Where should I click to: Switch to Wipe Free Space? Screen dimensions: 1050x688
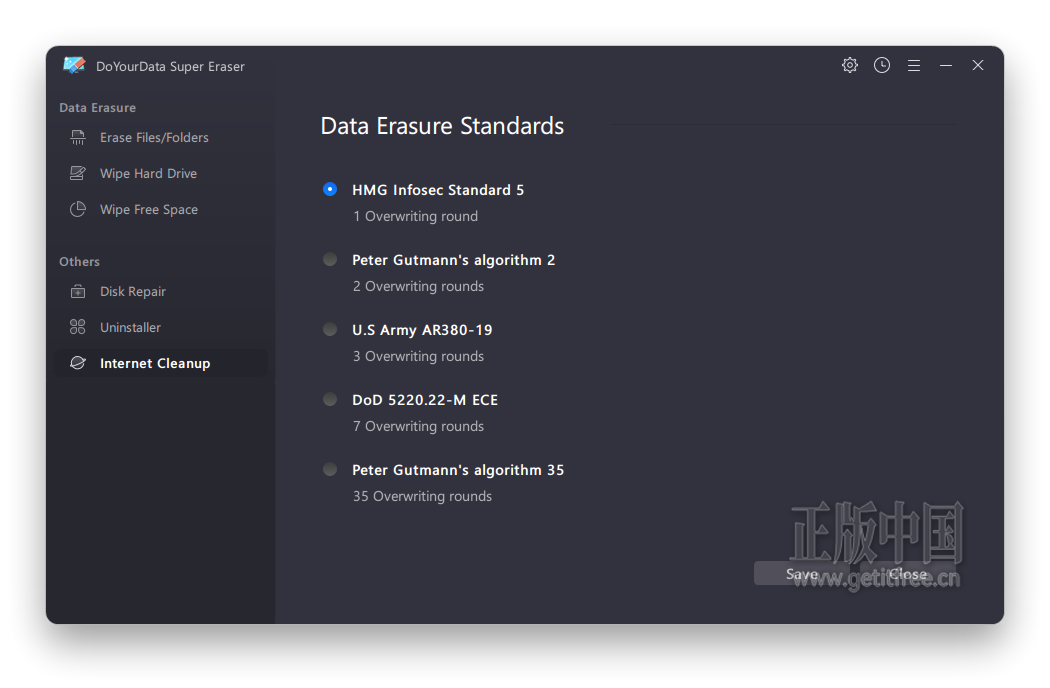pyautogui.click(x=161, y=210)
